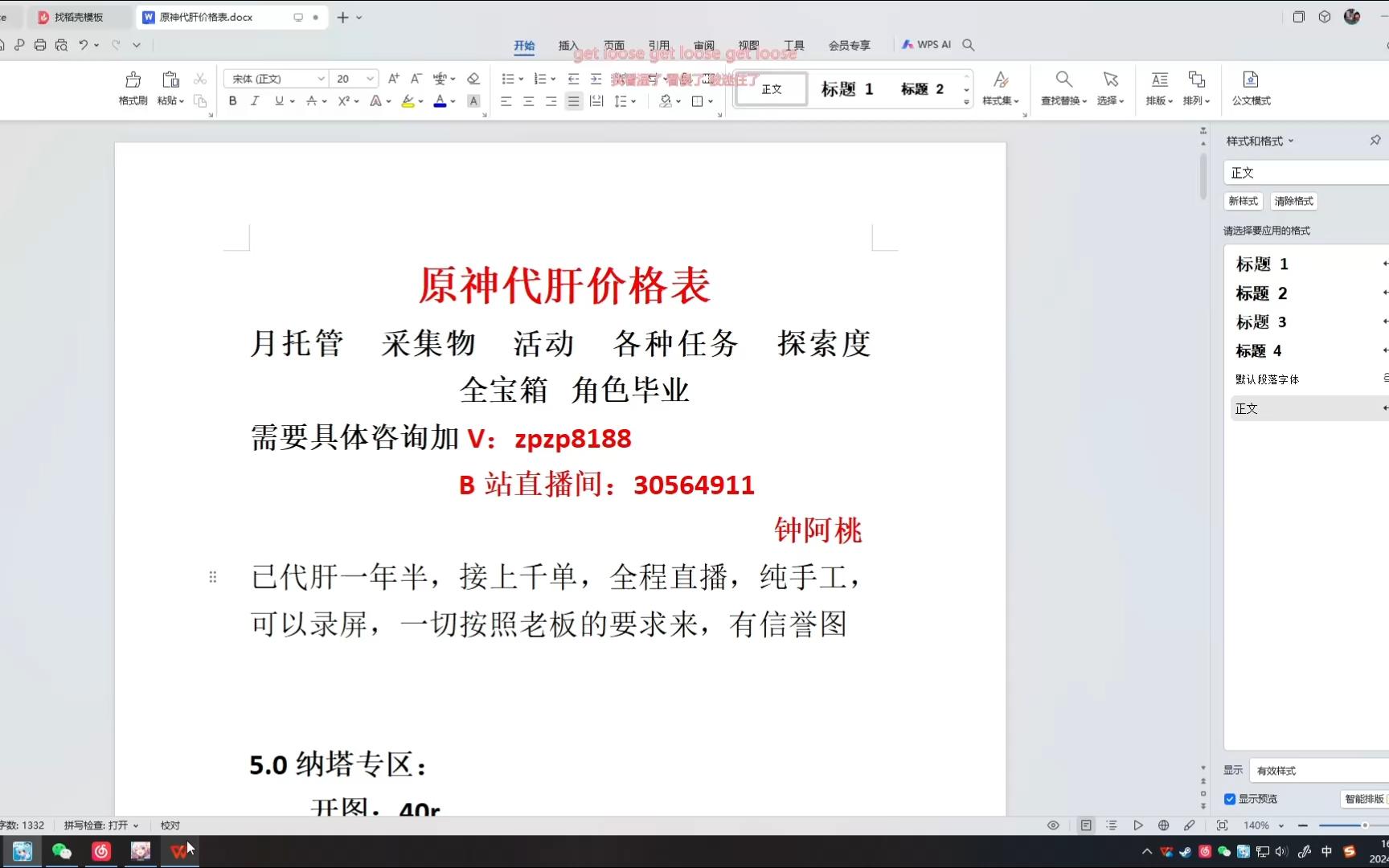Decrease paragraph indent
Screen dimensions: 1389x868
(573, 79)
